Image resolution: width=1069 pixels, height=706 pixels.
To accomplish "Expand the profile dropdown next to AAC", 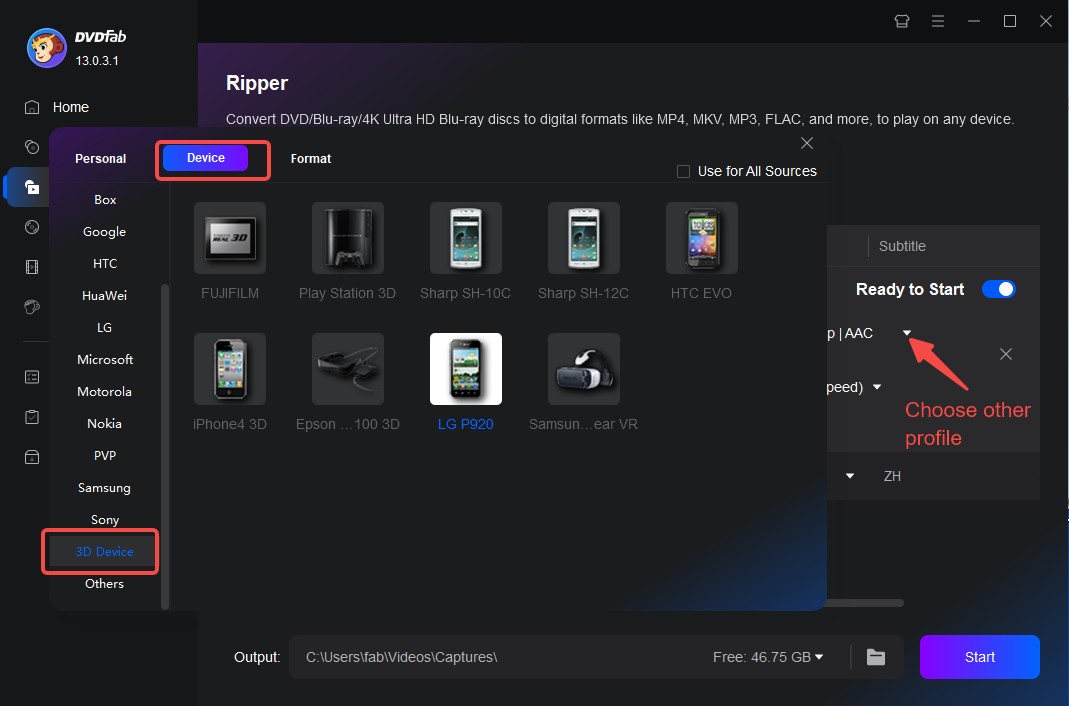I will [x=907, y=333].
